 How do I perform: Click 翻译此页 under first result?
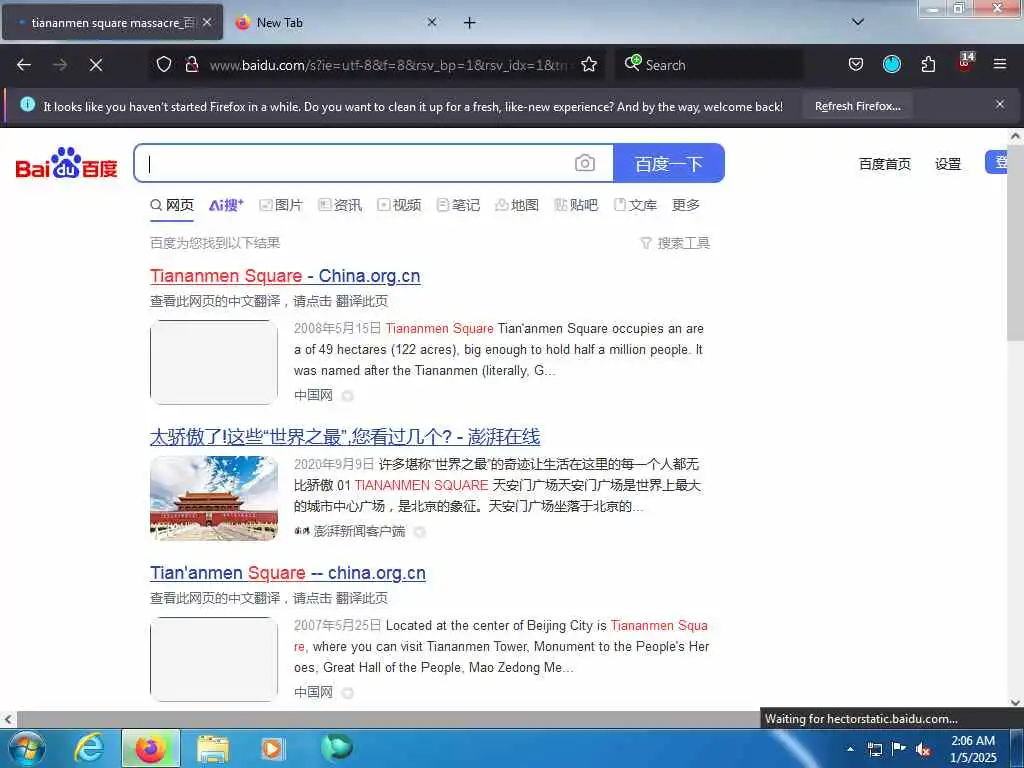click(362, 301)
